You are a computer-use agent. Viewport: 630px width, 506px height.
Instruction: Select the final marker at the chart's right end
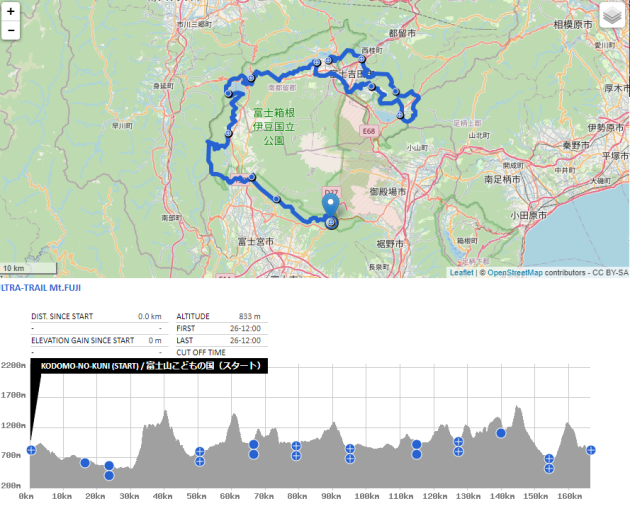pyautogui.click(x=591, y=450)
